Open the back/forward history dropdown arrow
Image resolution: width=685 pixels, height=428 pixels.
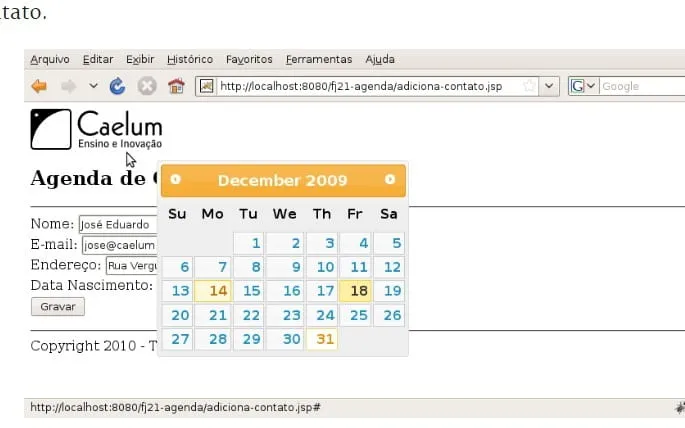coord(93,86)
